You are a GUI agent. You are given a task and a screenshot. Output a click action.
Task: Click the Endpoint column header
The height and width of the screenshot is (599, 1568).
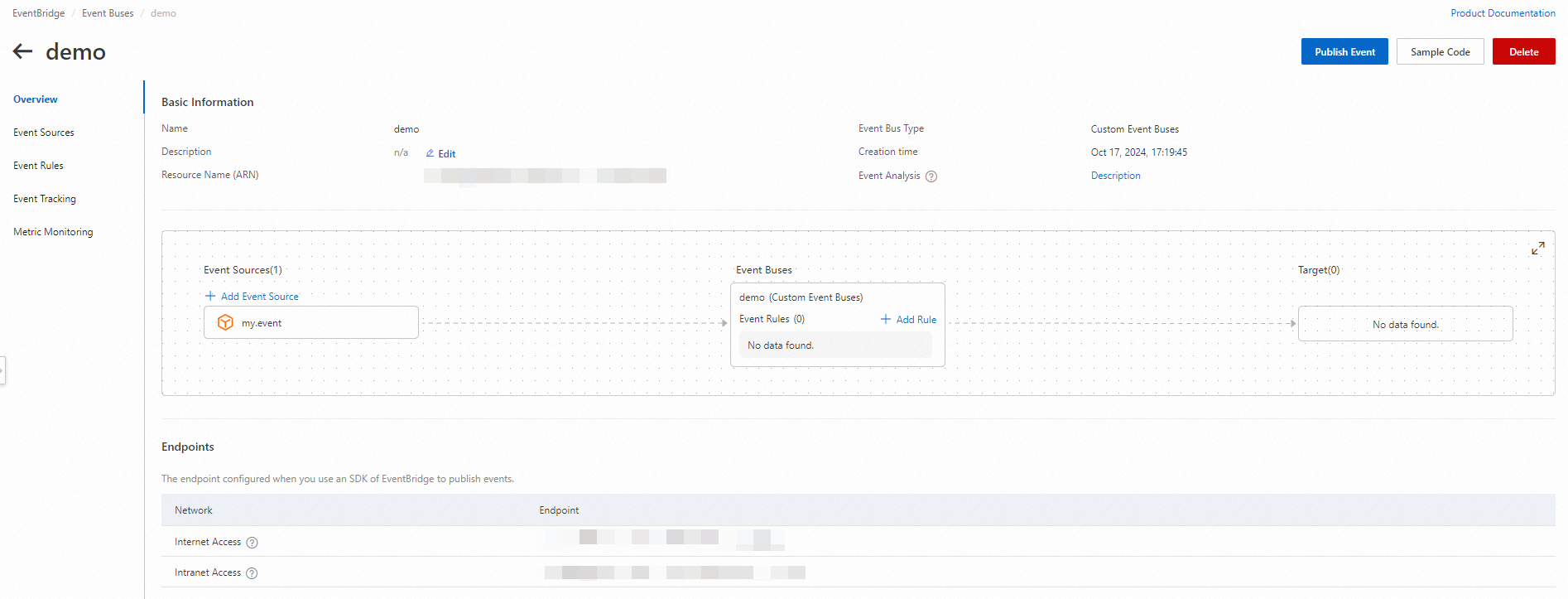click(559, 510)
